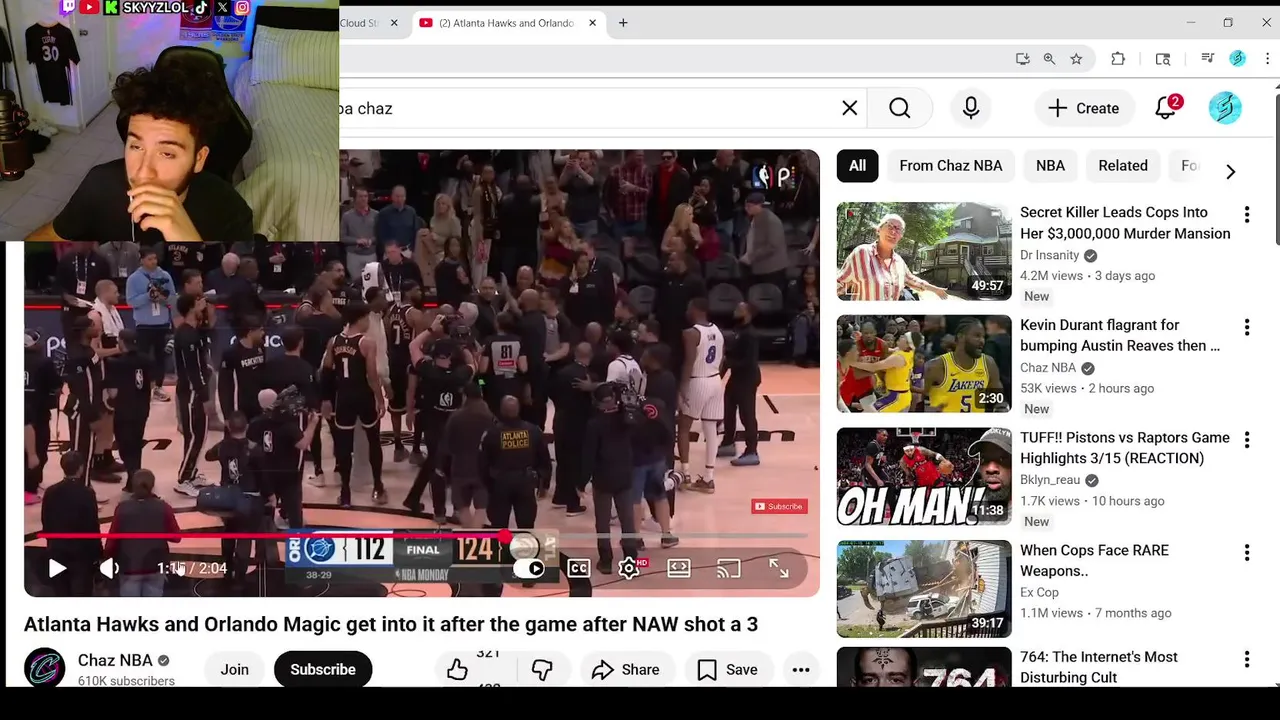Open the account avatar menu

pos(1225,108)
